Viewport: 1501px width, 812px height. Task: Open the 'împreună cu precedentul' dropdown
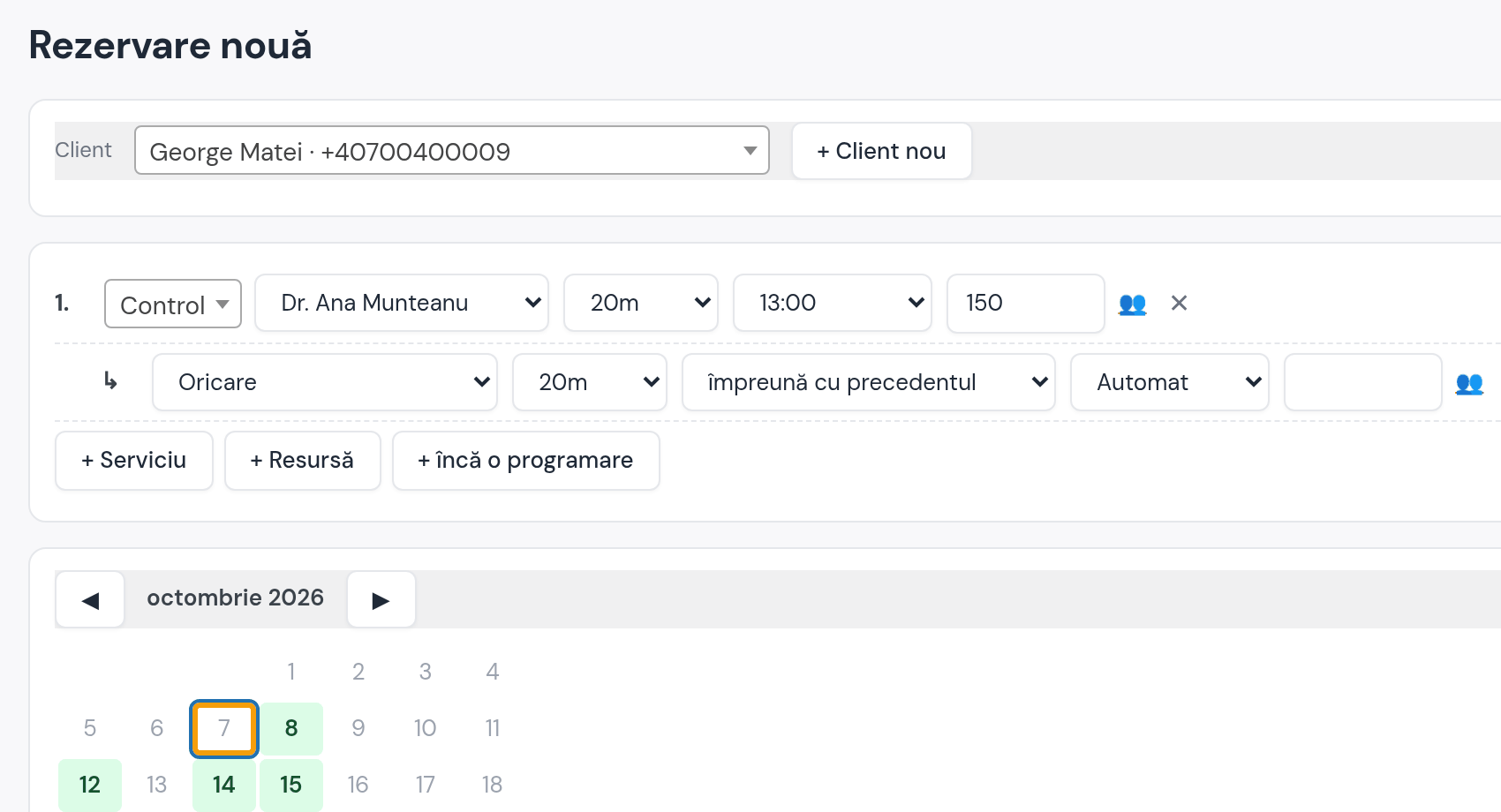point(869,382)
